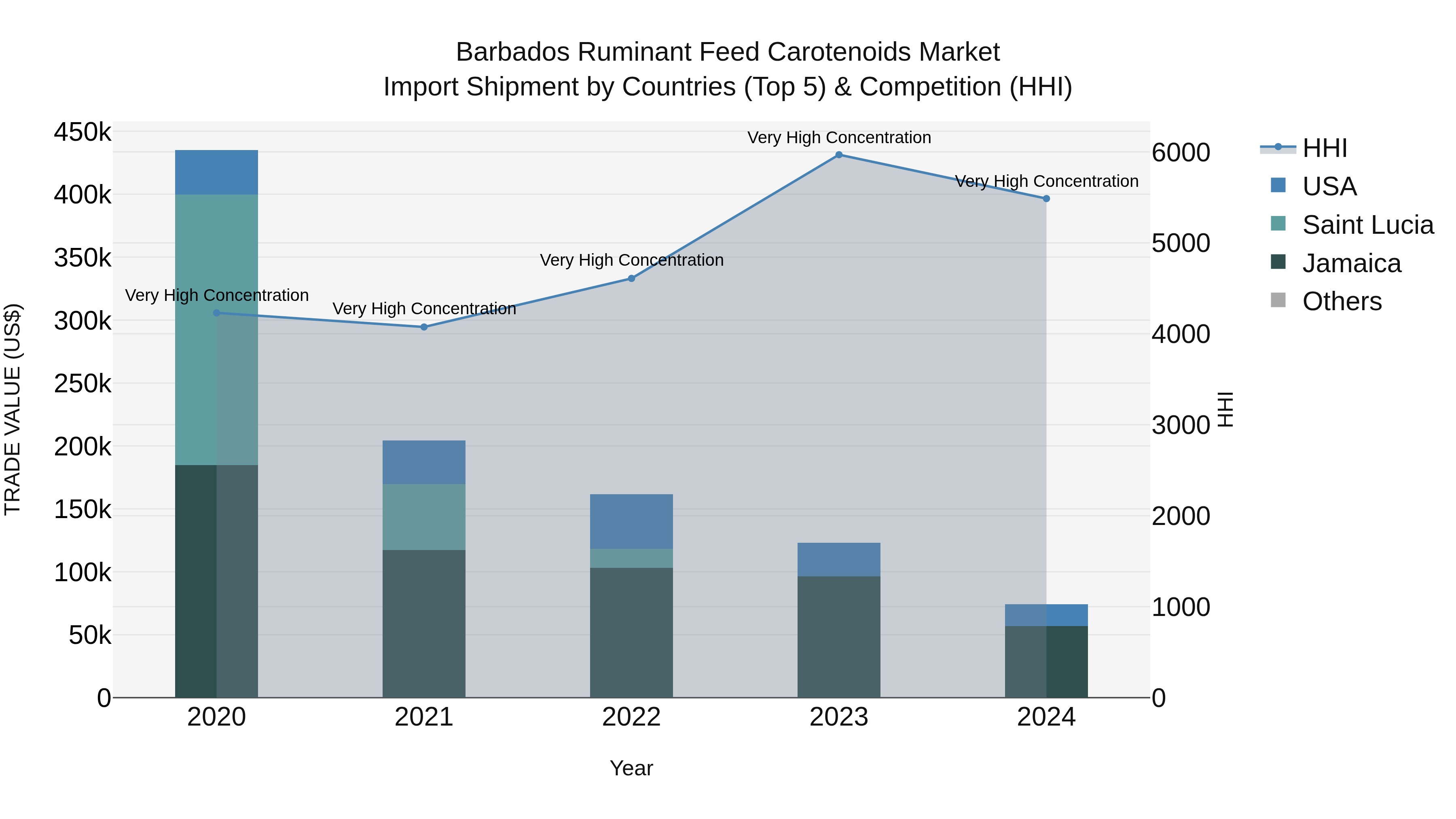1456x819 pixels.
Task: Click the 450k trade value tick label
Action: pyautogui.click(x=83, y=132)
